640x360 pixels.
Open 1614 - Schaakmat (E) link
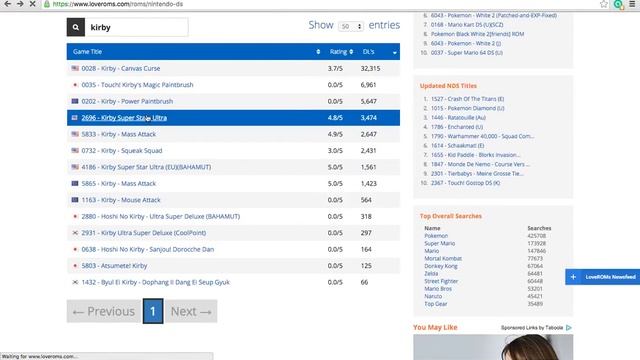(x=458, y=145)
